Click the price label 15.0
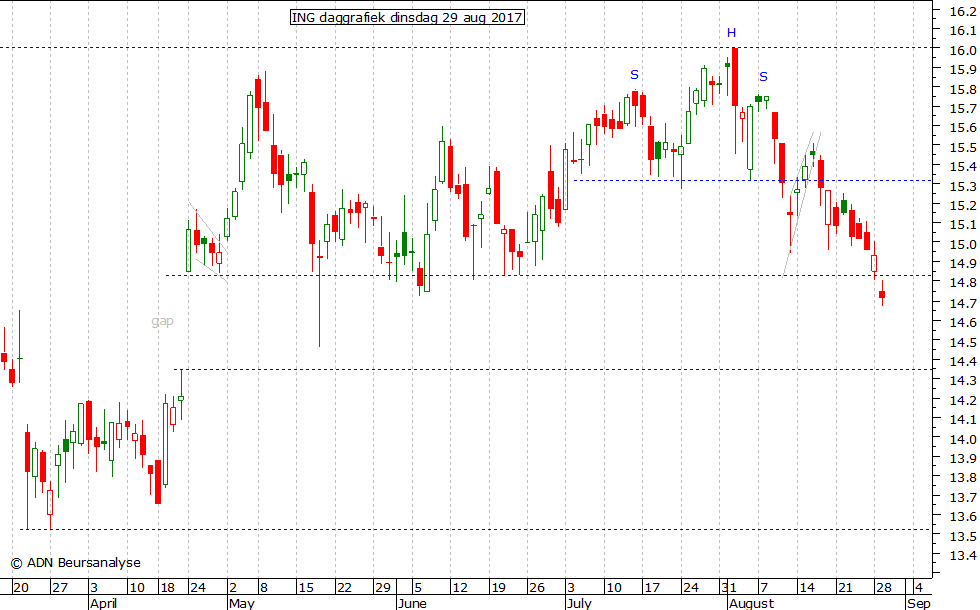 963,244
